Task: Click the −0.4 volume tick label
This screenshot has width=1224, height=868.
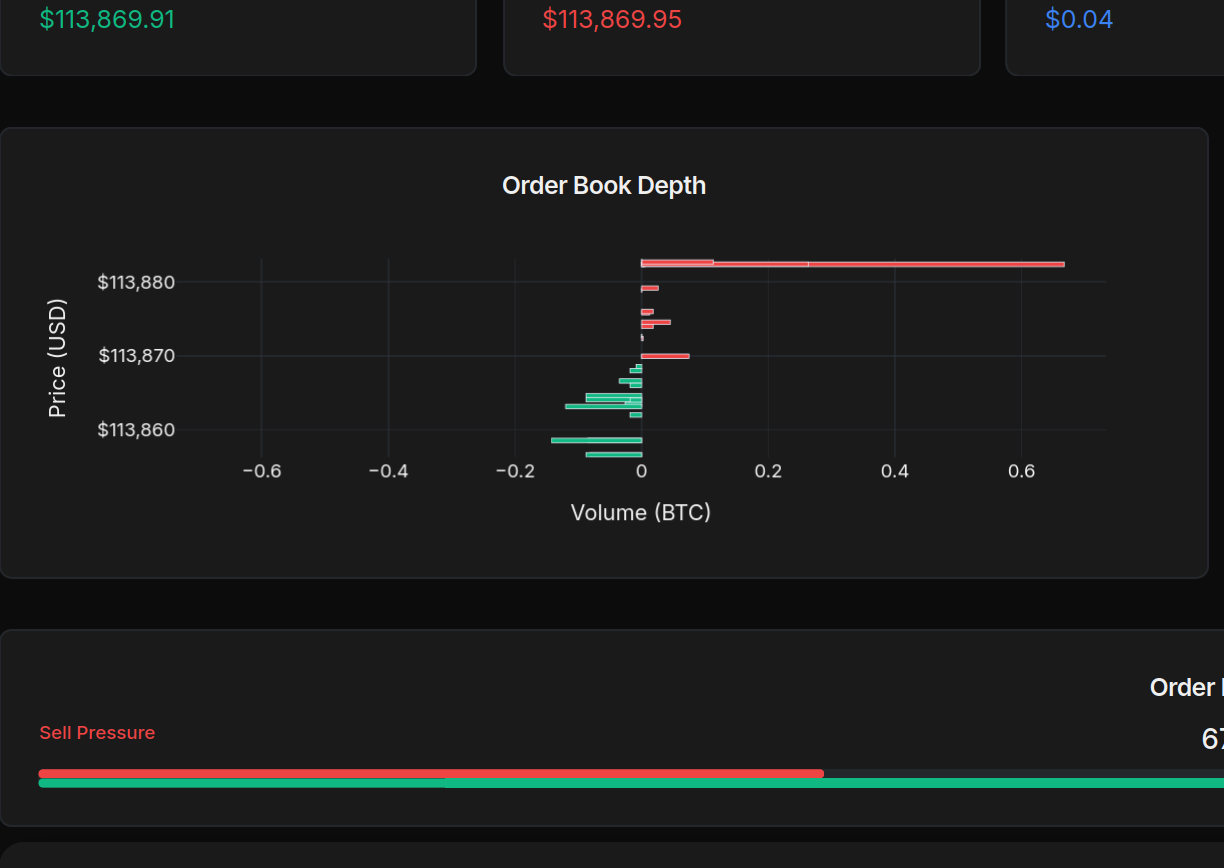Action: click(388, 472)
